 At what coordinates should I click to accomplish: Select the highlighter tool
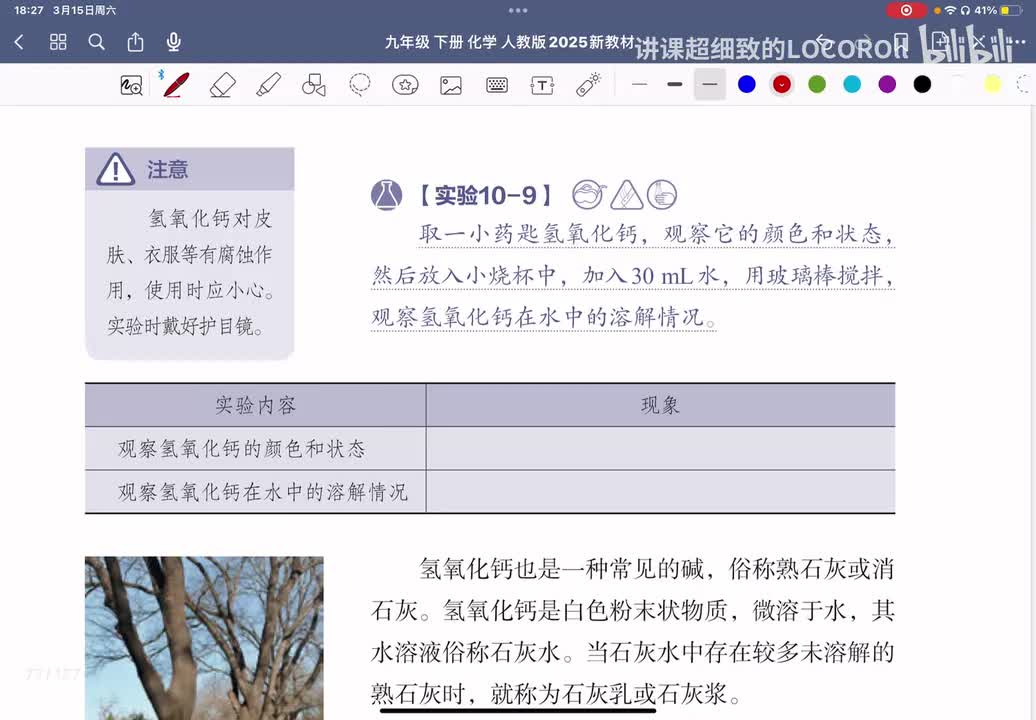point(268,85)
